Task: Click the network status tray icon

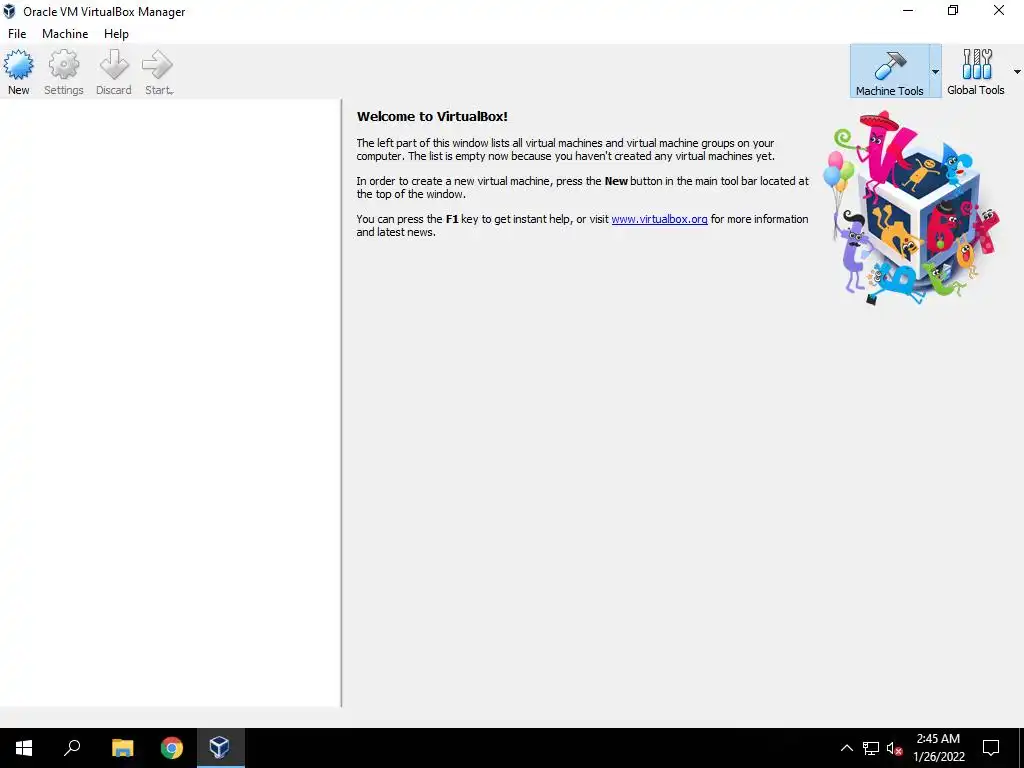Action: tap(871, 748)
